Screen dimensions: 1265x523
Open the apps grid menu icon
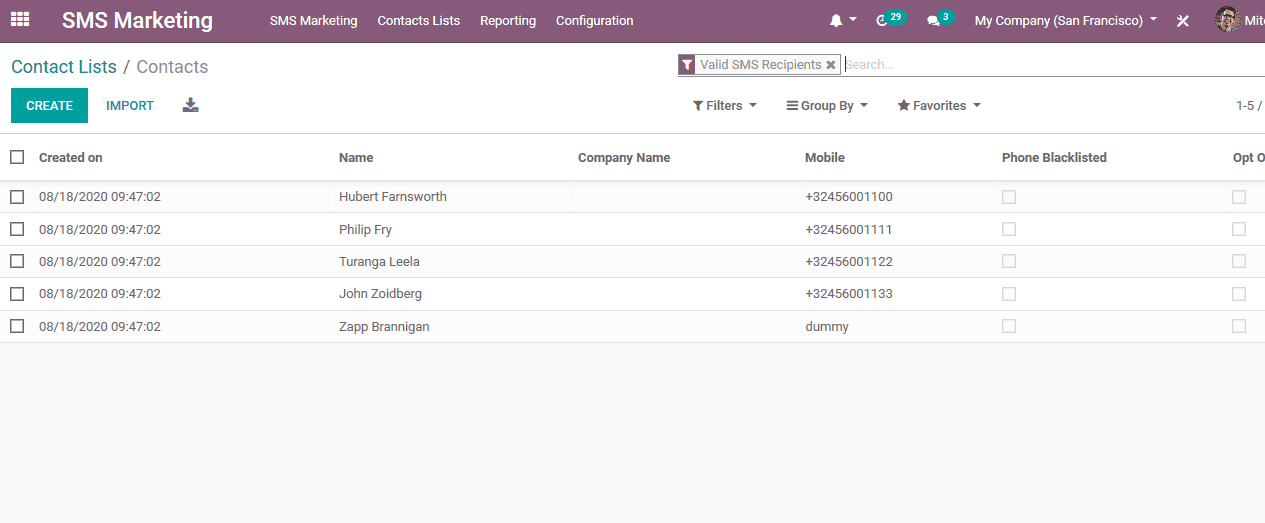(x=20, y=20)
